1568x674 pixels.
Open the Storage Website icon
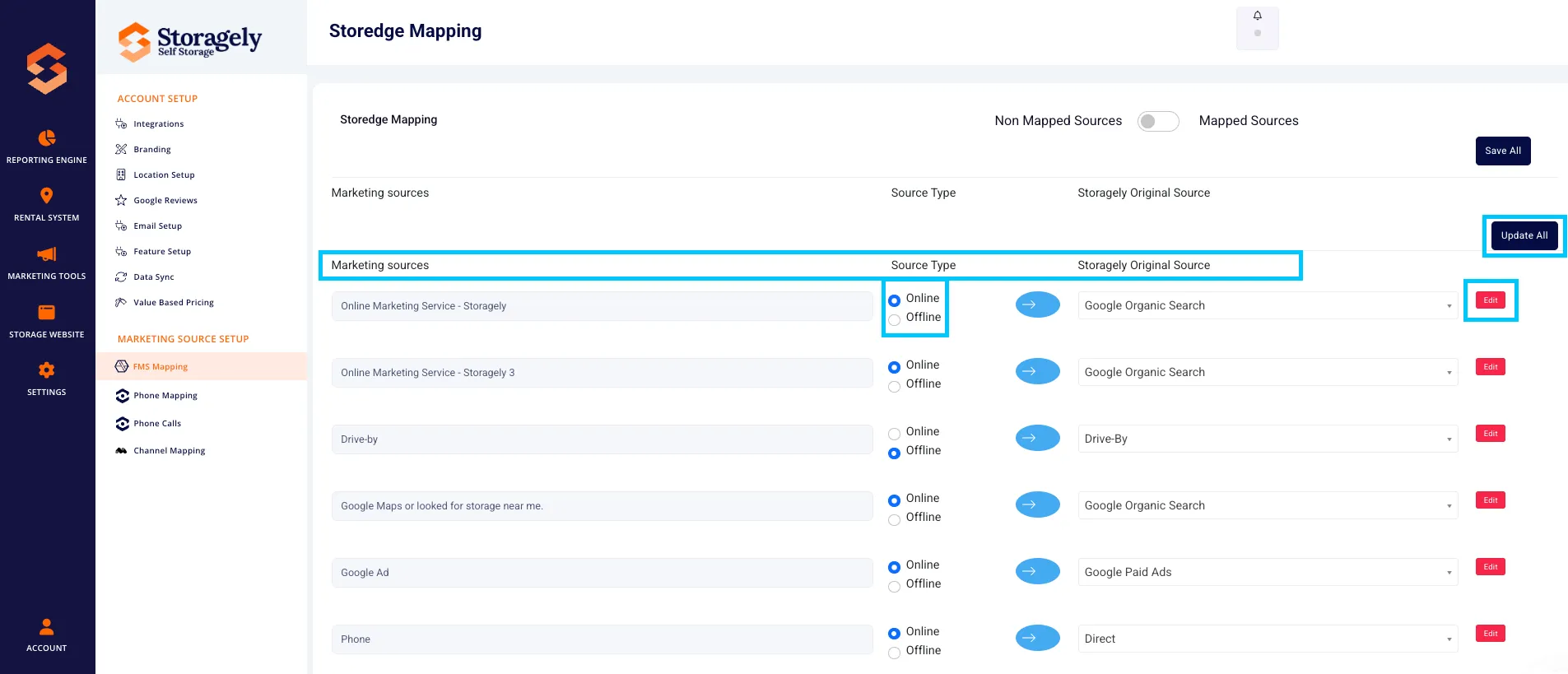click(47, 312)
